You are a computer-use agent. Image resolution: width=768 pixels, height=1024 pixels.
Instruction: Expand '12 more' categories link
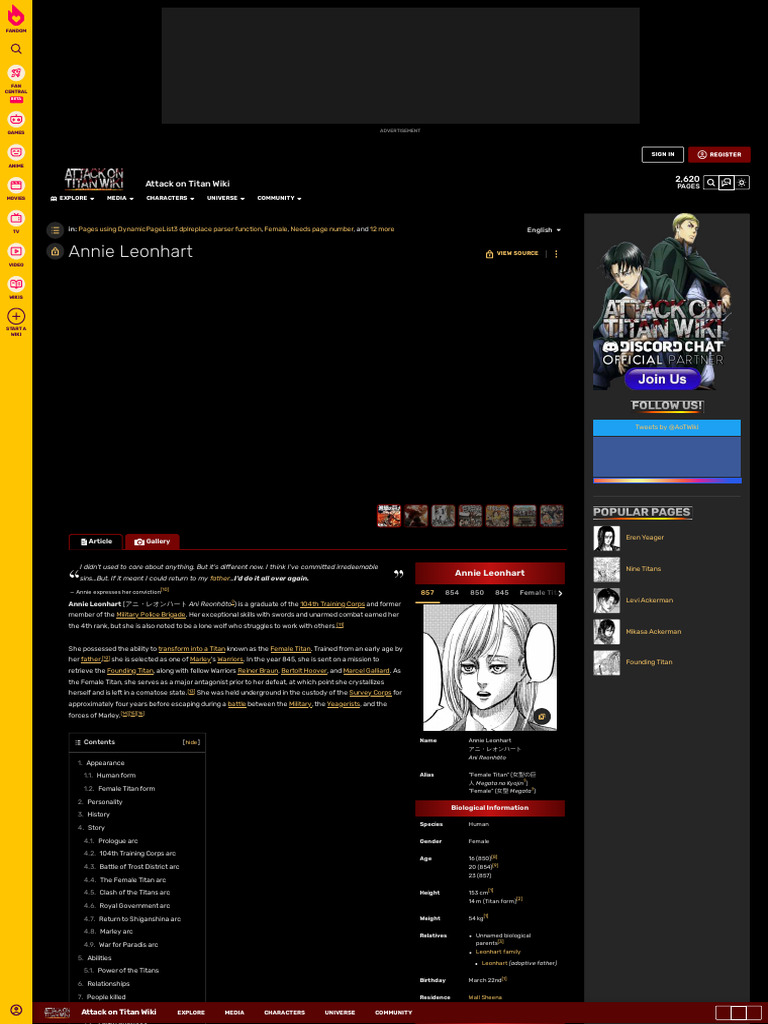pos(382,229)
